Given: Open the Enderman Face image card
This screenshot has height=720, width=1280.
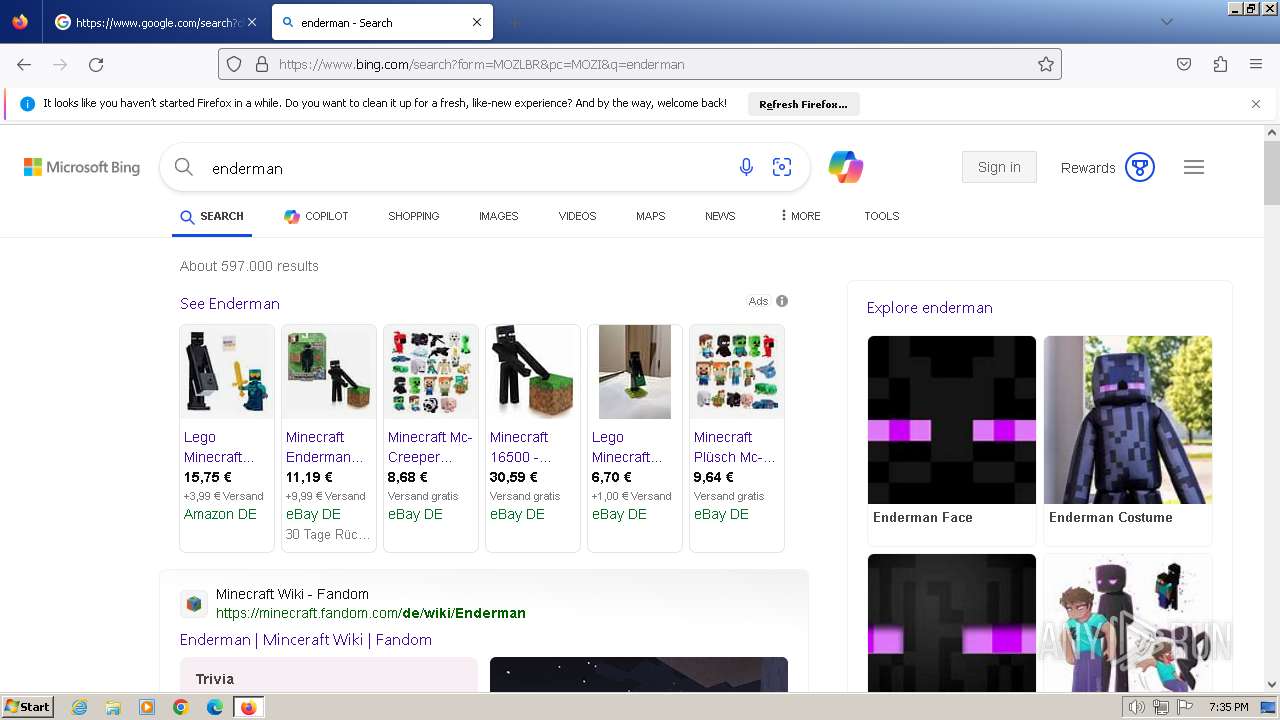Looking at the screenshot, I should (x=952, y=440).
